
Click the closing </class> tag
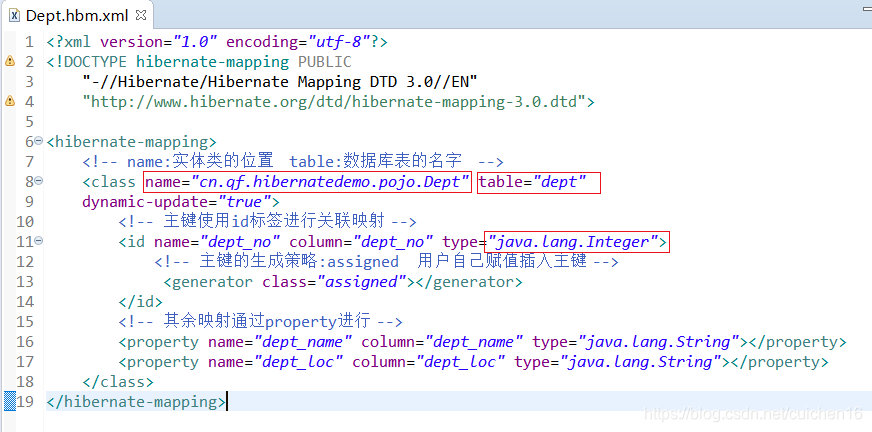pyautogui.click(x=118, y=382)
